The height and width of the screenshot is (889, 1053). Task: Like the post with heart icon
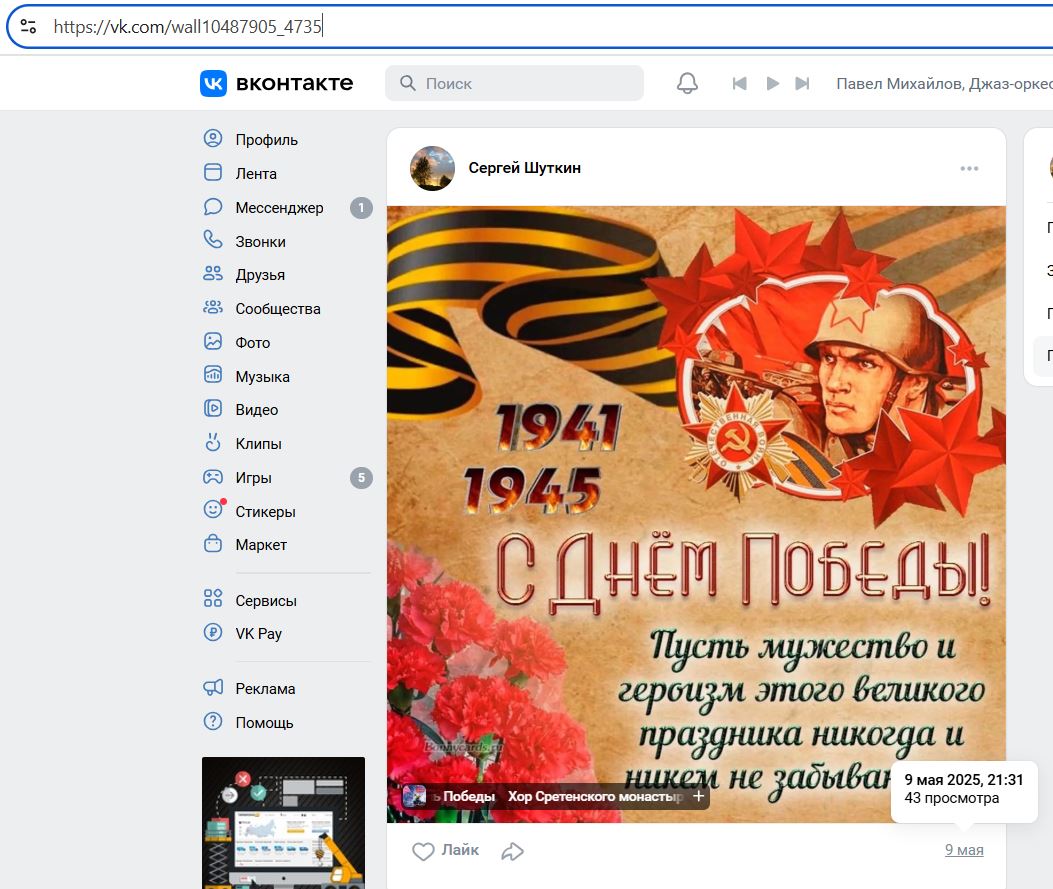pos(423,851)
